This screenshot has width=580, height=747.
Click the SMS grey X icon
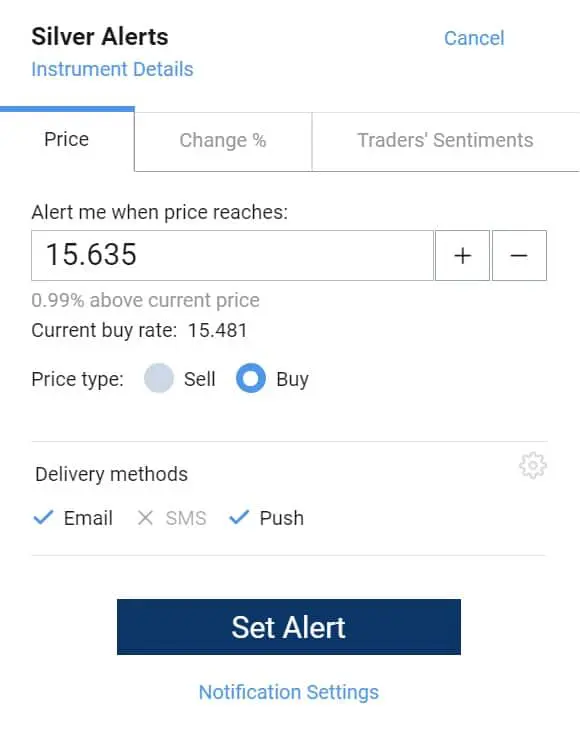(x=145, y=518)
